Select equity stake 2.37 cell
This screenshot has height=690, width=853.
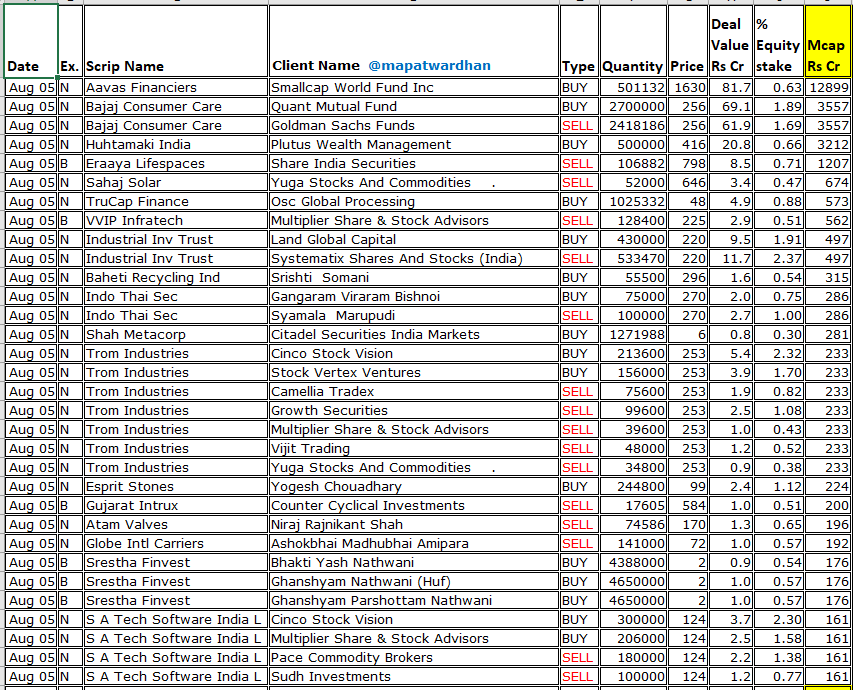point(778,259)
